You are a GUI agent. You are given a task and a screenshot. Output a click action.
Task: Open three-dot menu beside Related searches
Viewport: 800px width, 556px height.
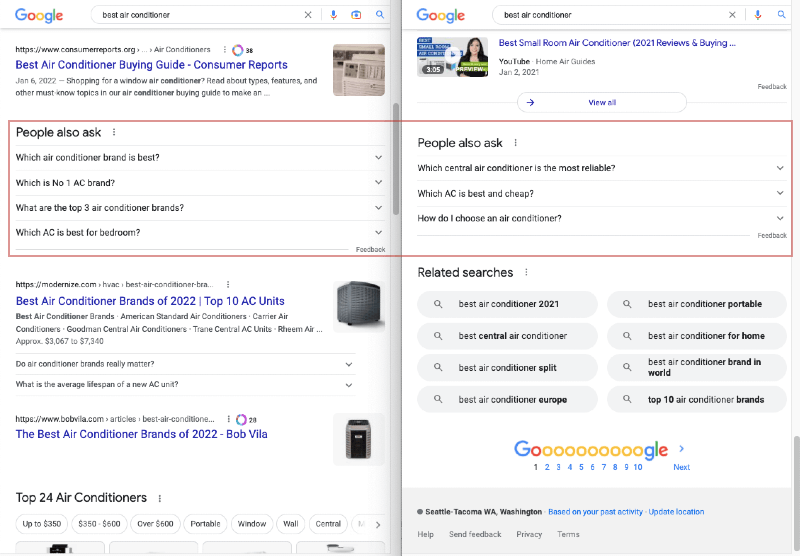(x=526, y=272)
